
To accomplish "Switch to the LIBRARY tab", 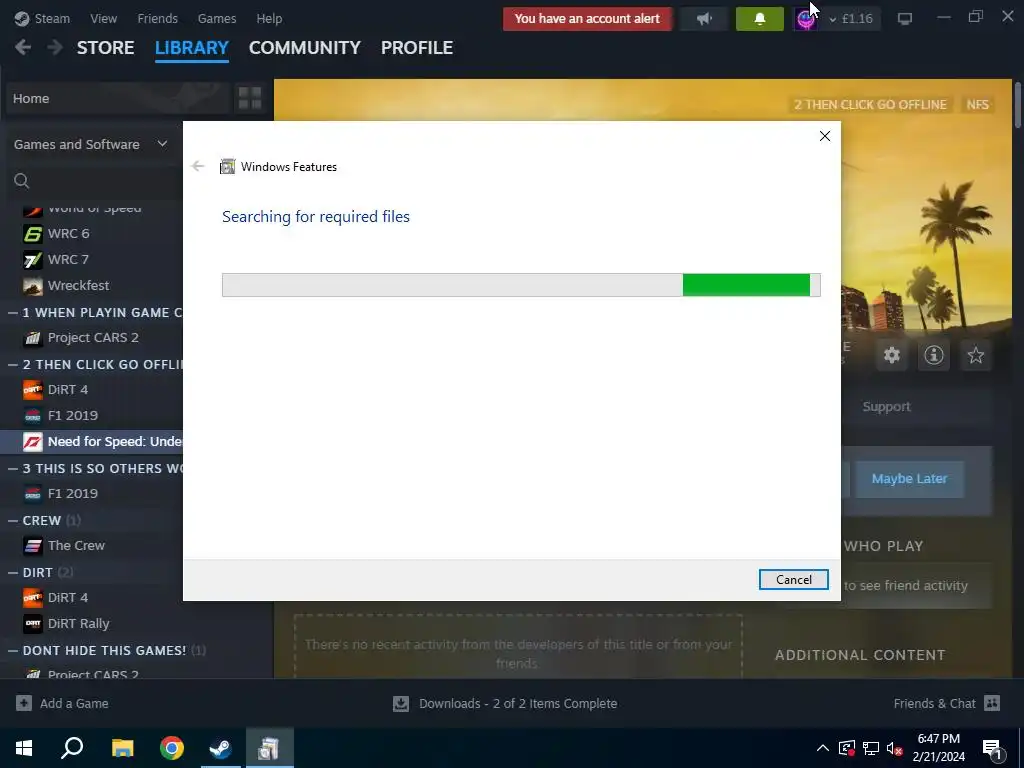I will [x=192, y=48].
